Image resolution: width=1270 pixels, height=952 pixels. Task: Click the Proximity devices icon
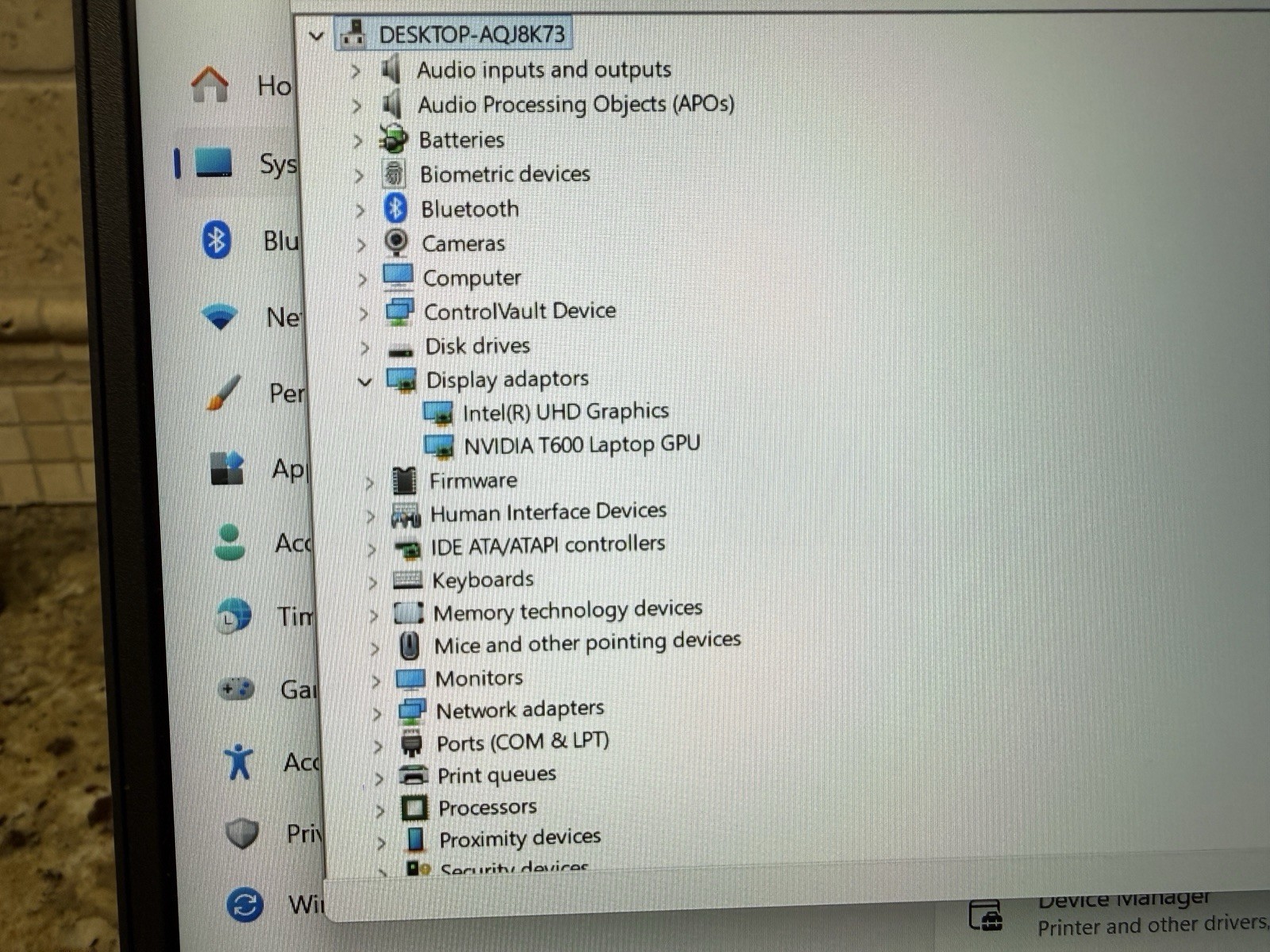[415, 839]
